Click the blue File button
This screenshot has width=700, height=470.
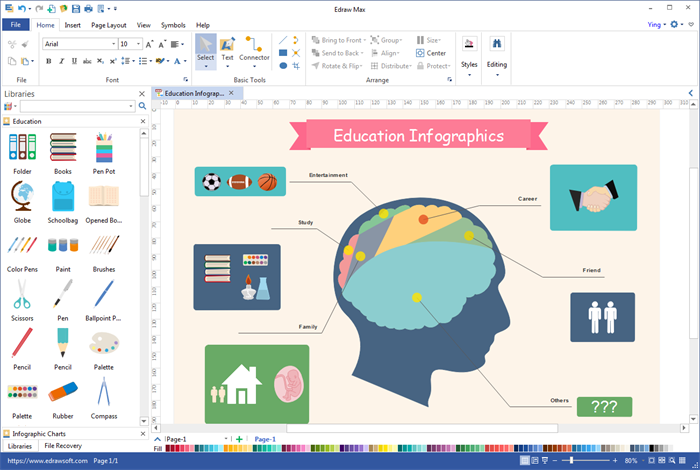tap(16, 24)
